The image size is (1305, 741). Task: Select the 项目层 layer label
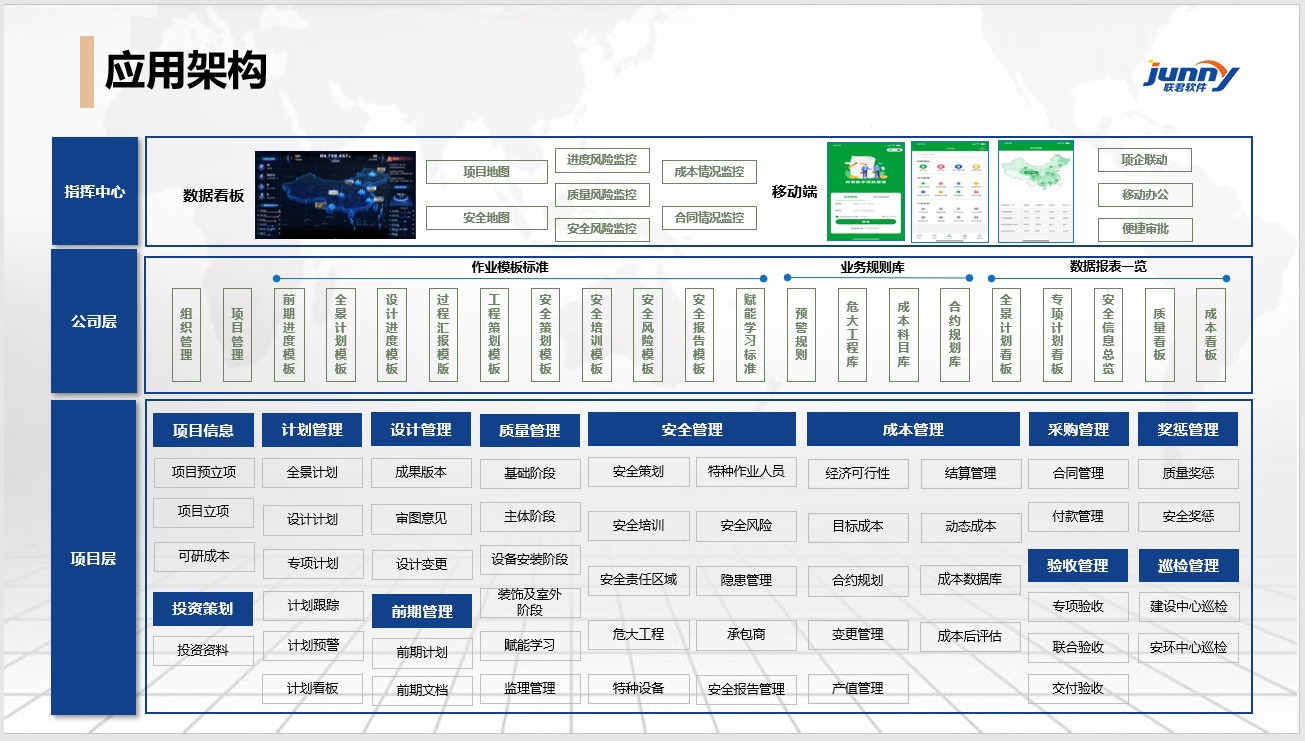(95, 558)
